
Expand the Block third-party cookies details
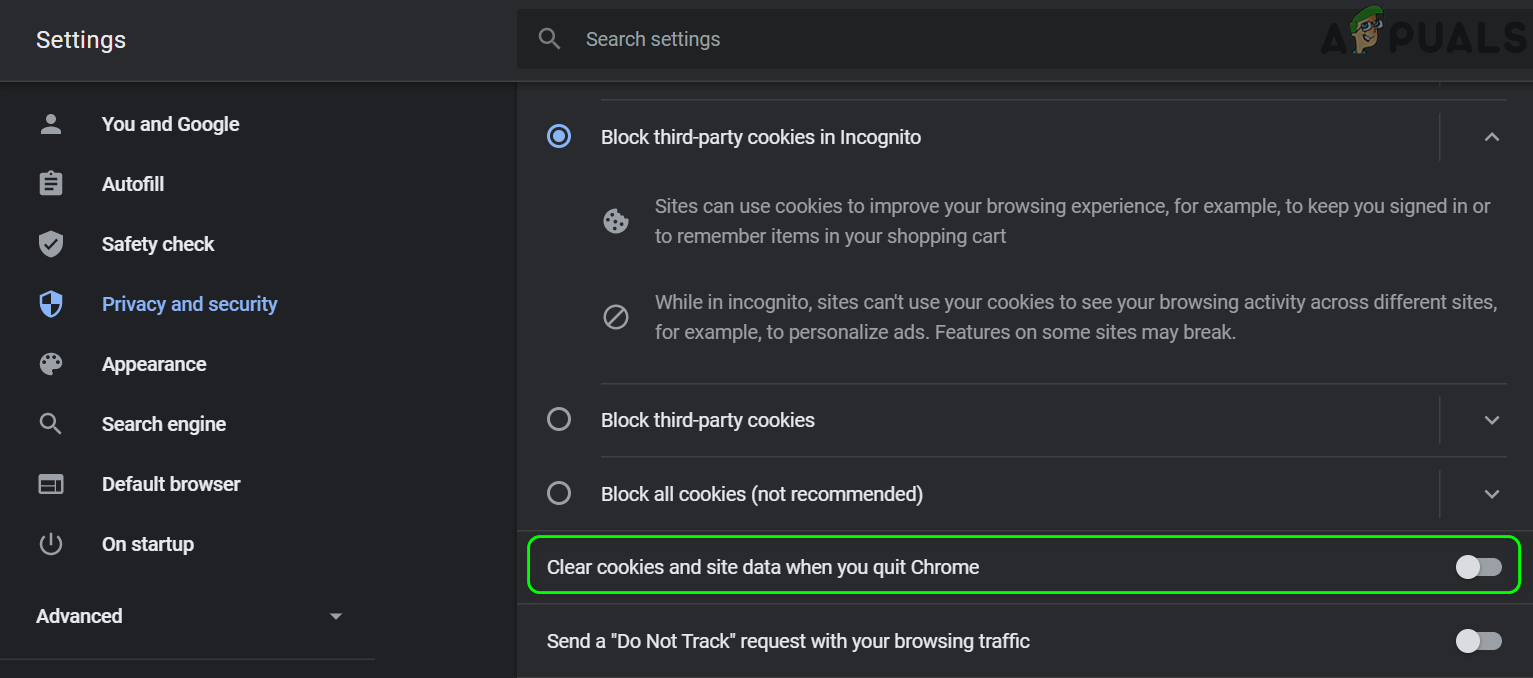pyautogui.click(x=1492, y=420)
